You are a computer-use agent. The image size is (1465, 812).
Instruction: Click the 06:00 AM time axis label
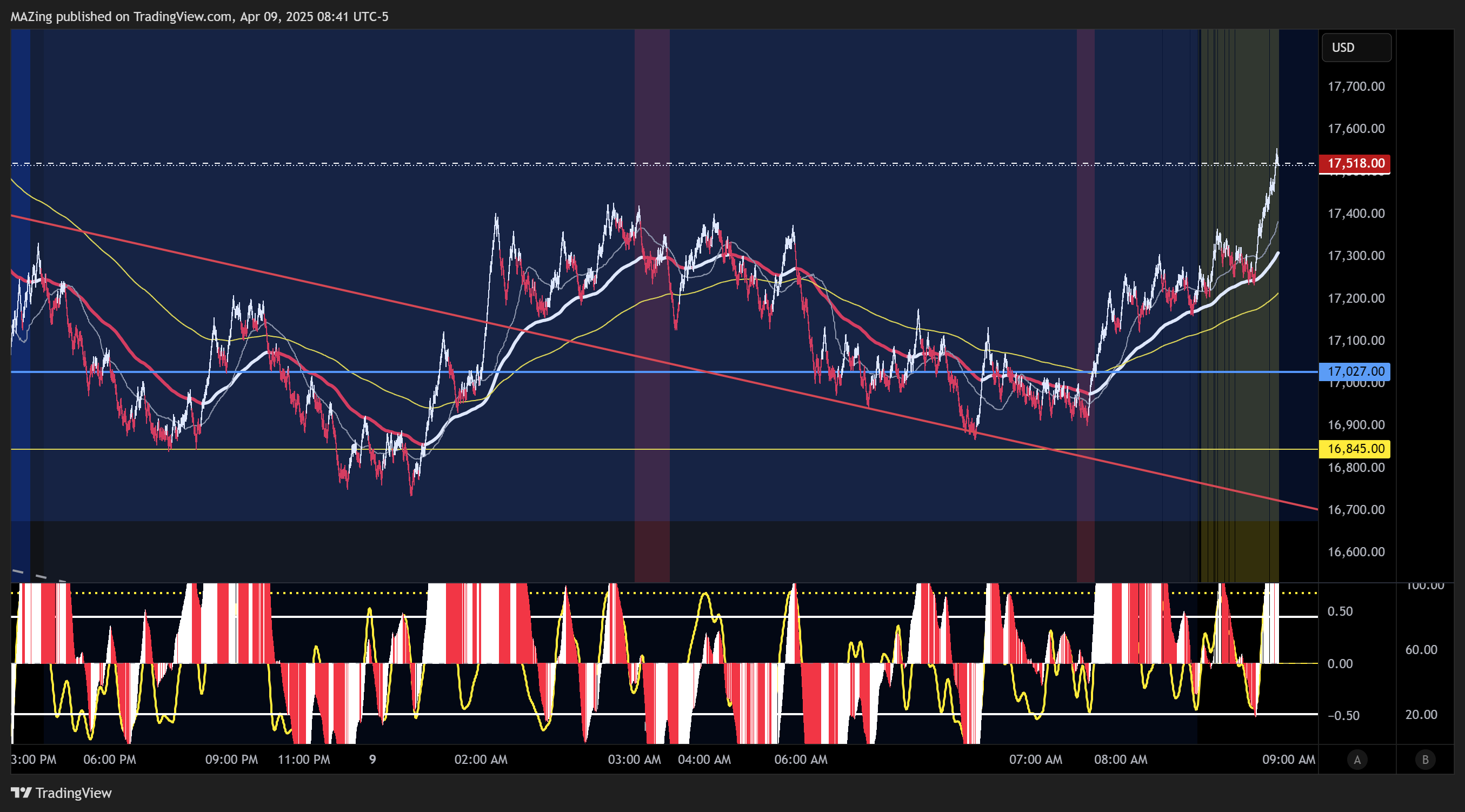801,760
